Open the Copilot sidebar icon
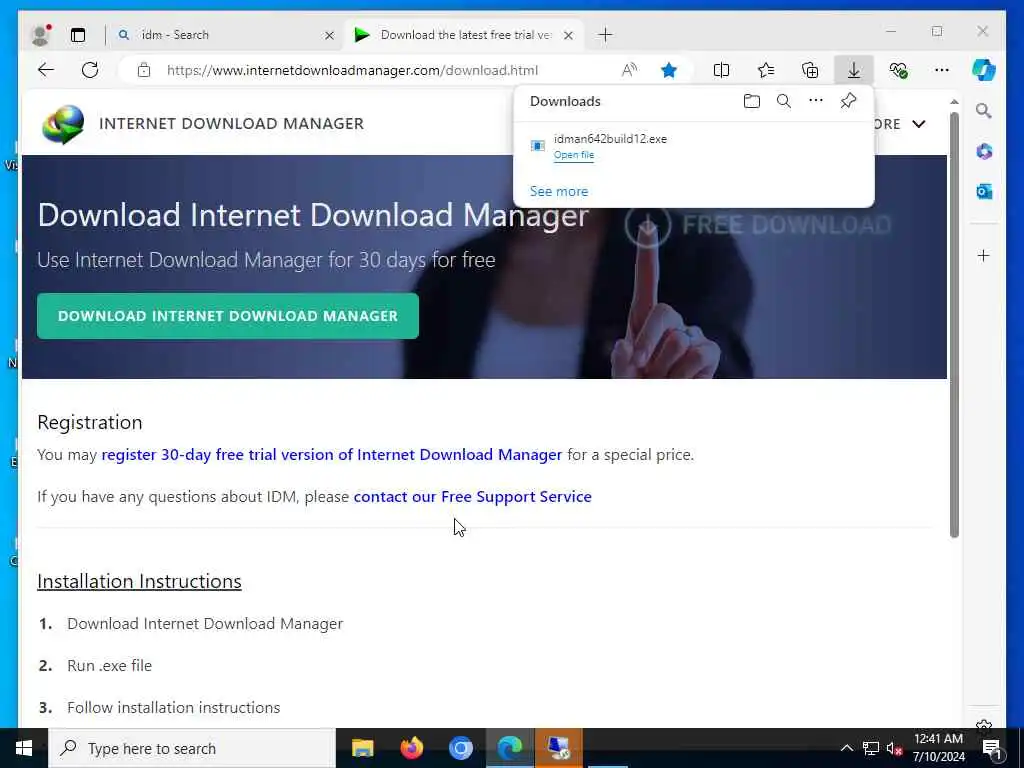1024x768 pixels. (984, 70)
